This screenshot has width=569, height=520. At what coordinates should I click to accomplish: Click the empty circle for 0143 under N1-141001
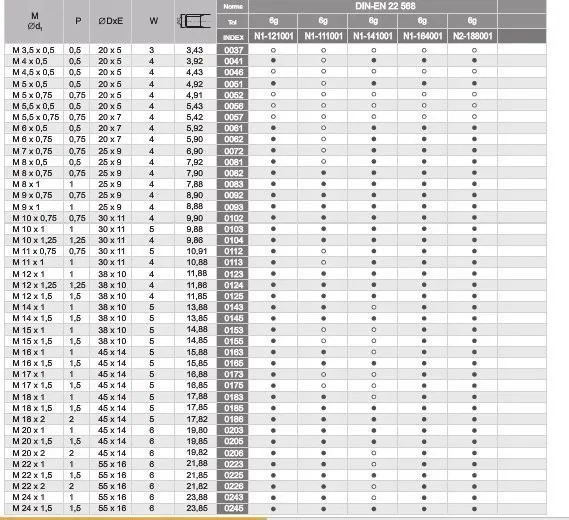click(373, 307)
